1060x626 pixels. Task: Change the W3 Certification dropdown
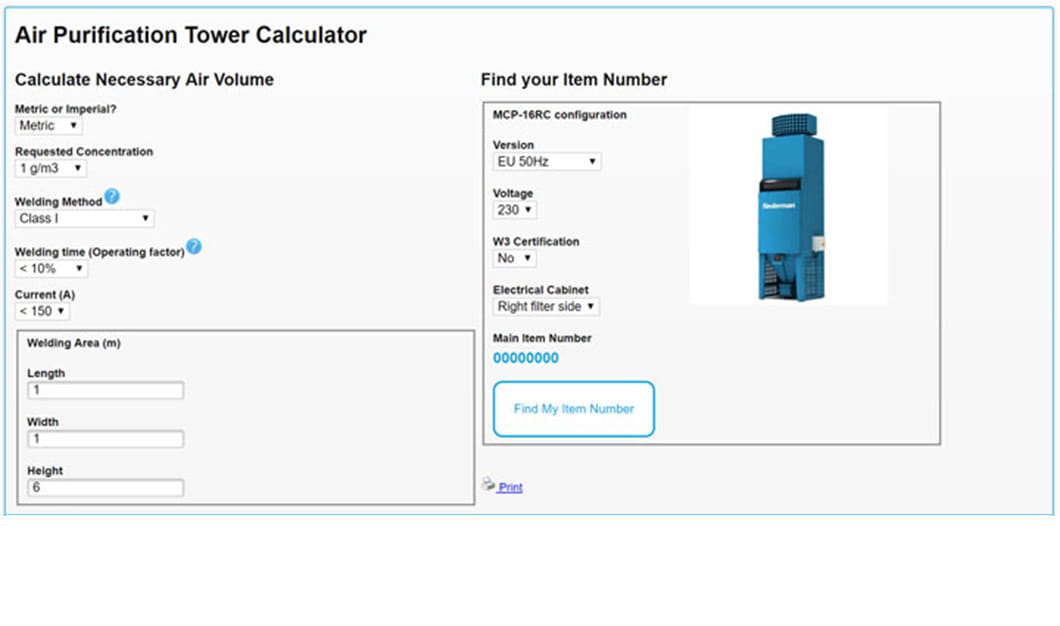pyautogui.click(x=515, y=258)
